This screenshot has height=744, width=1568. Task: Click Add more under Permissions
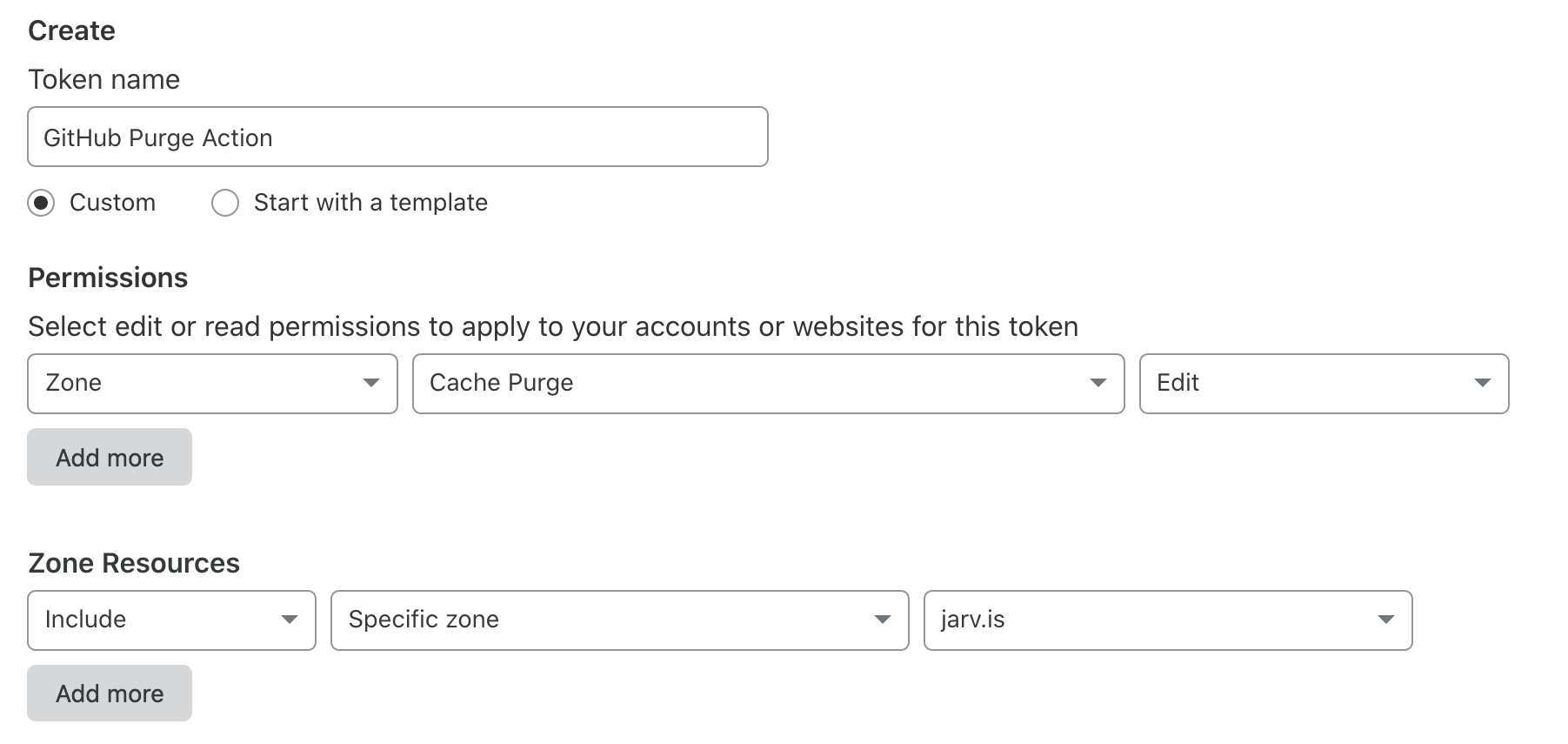110,457
